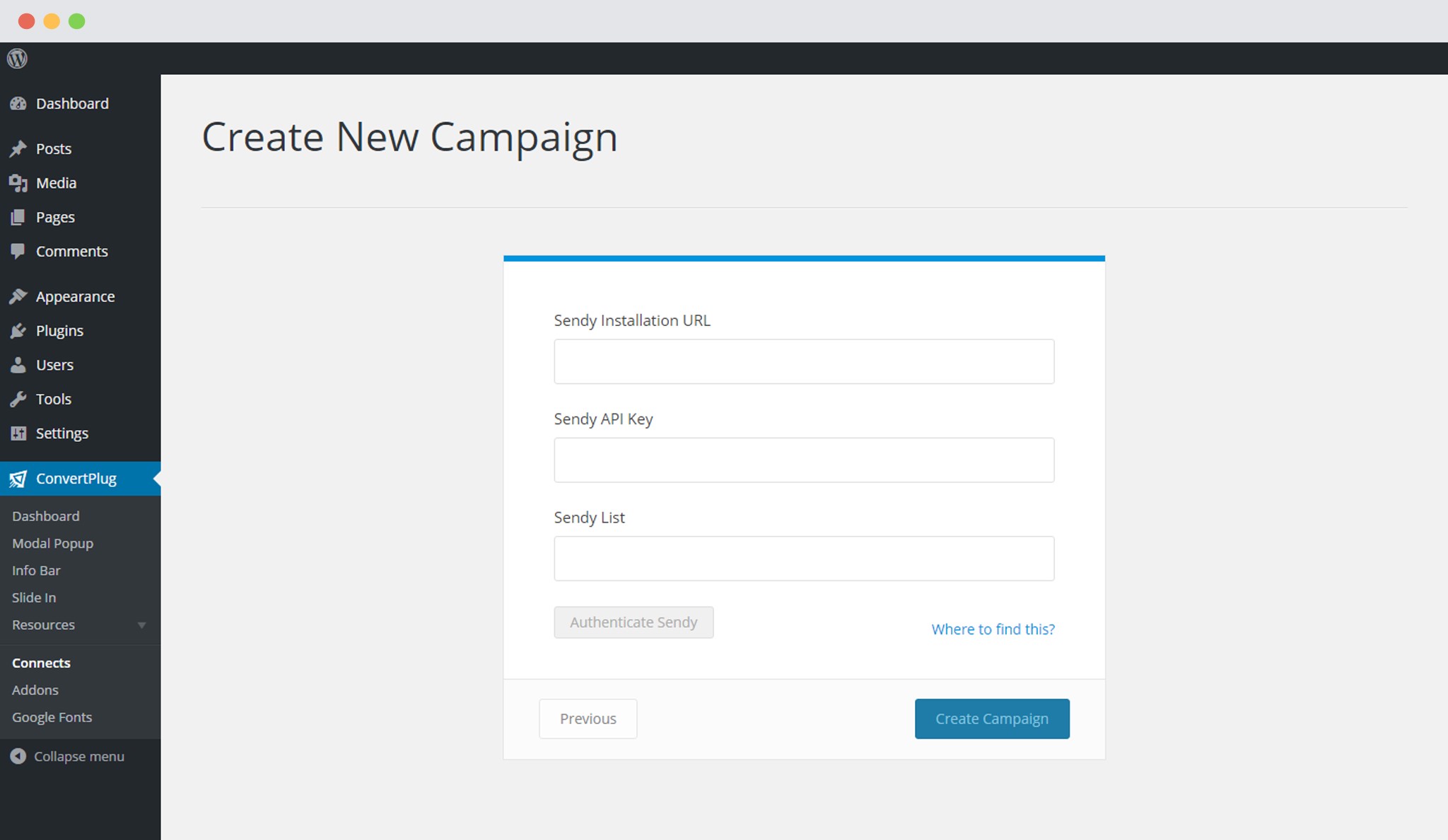This screenshot has height=840, width=1448.
Task: Click the Create Campaign button
Action: click(992, 718)
